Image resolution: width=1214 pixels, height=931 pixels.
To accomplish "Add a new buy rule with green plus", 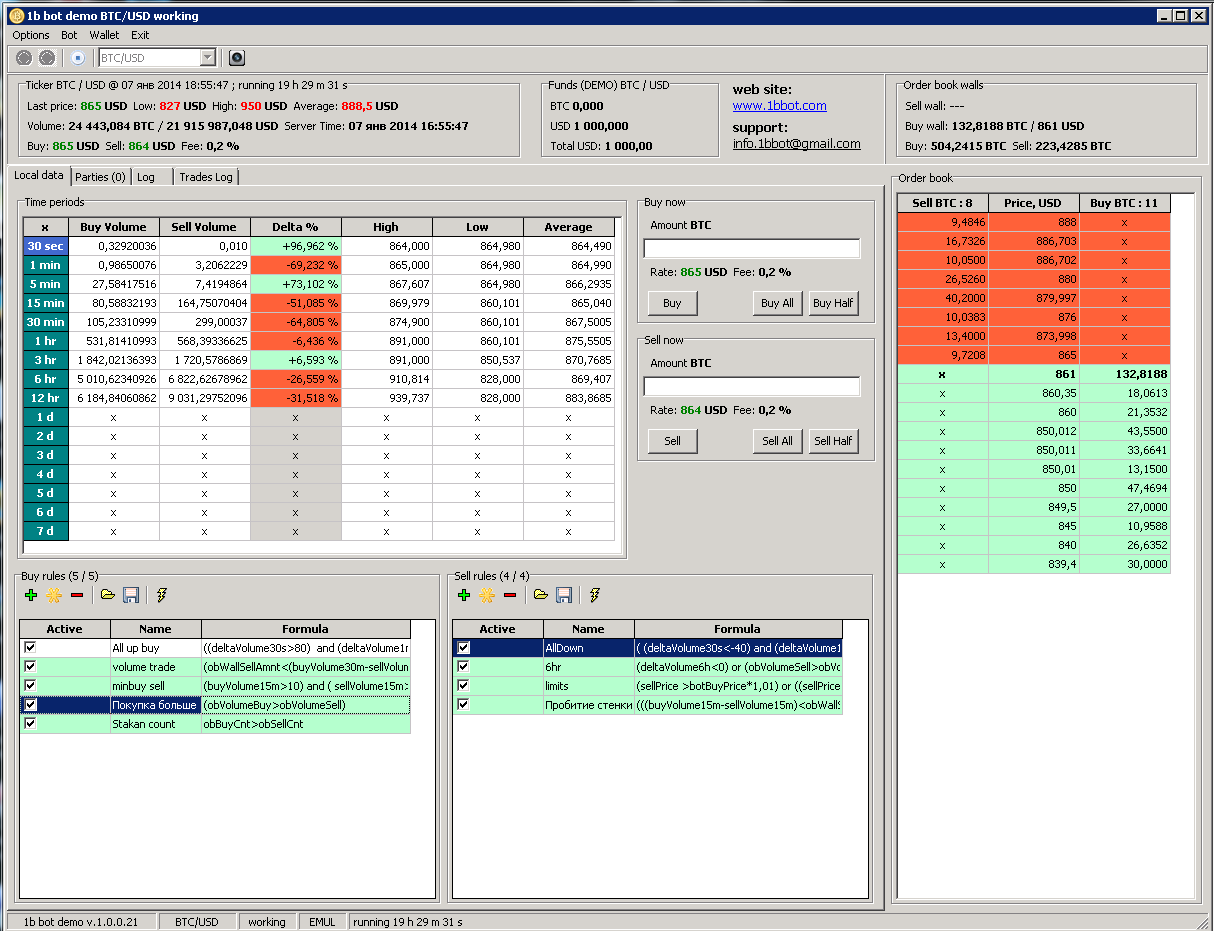I will click(30, 595).
